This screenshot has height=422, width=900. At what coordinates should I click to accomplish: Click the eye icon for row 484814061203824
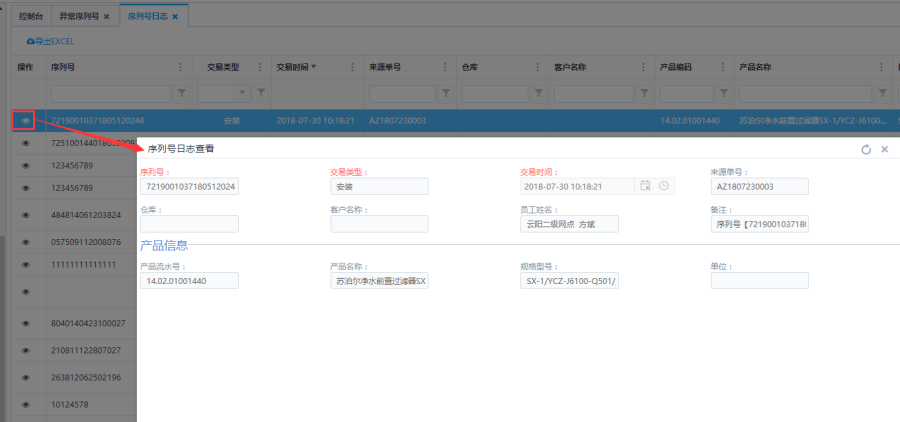click(26, 215)
